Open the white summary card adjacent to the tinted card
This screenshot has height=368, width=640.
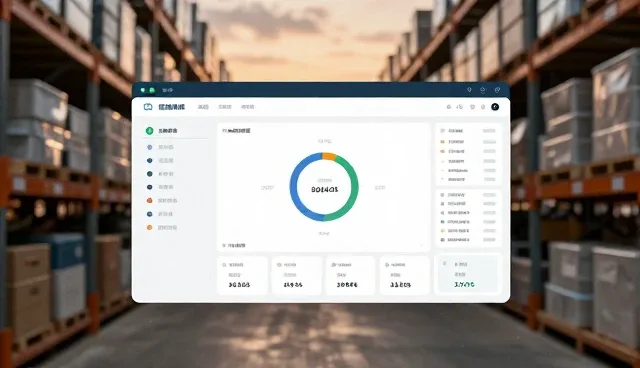tap(404, 275)
